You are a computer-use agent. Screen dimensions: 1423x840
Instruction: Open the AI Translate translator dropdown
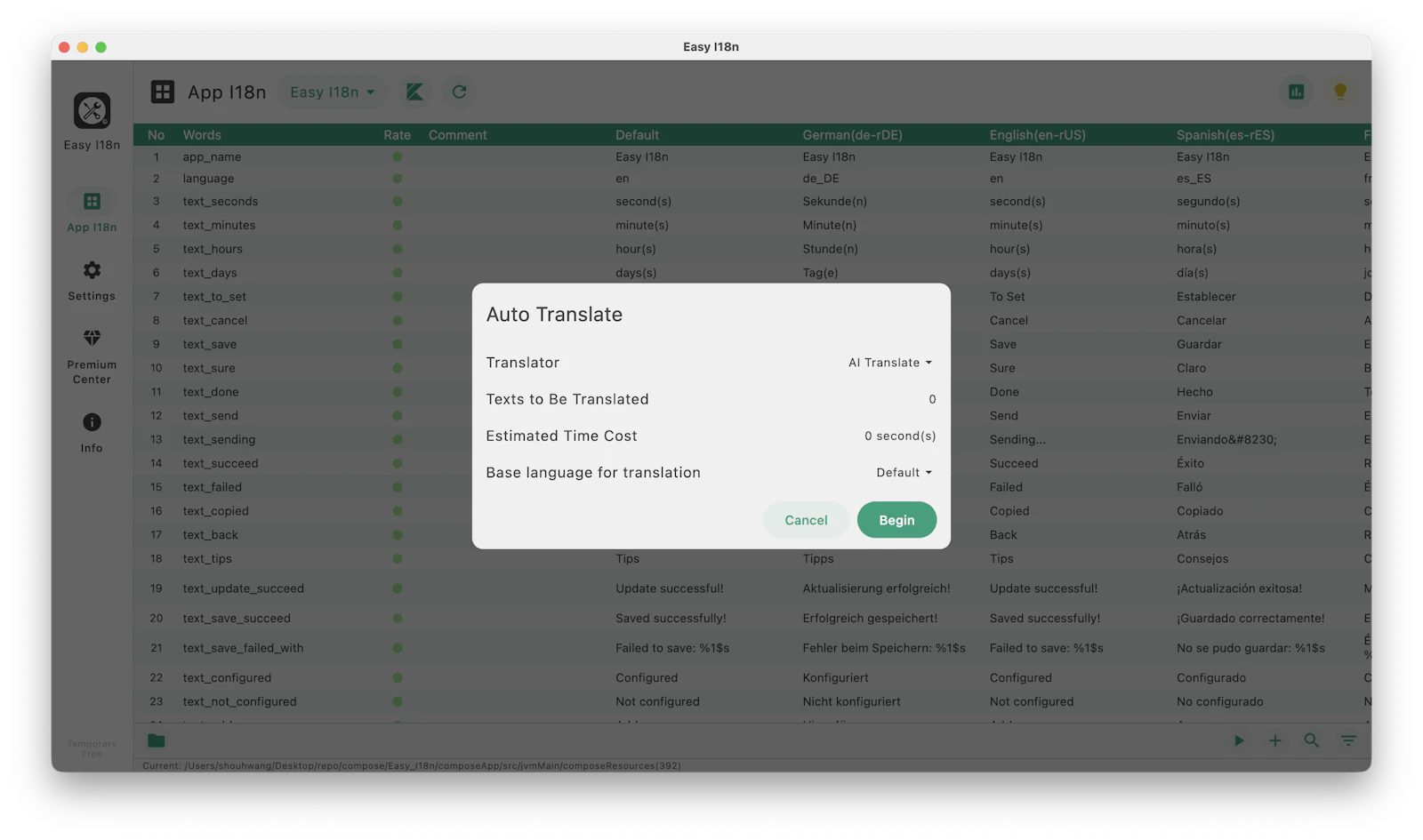[890, 363]
